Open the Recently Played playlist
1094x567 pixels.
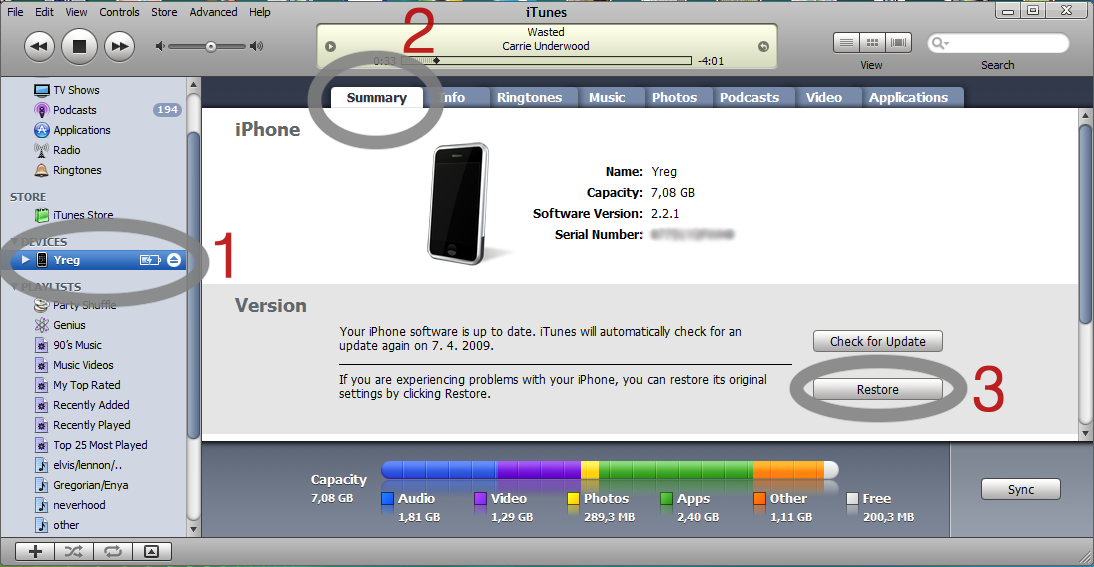coord(94,425)
